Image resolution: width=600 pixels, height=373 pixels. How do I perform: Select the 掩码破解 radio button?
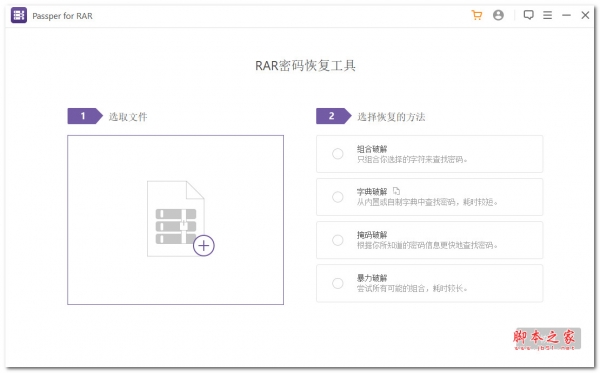tap(338, 240)
